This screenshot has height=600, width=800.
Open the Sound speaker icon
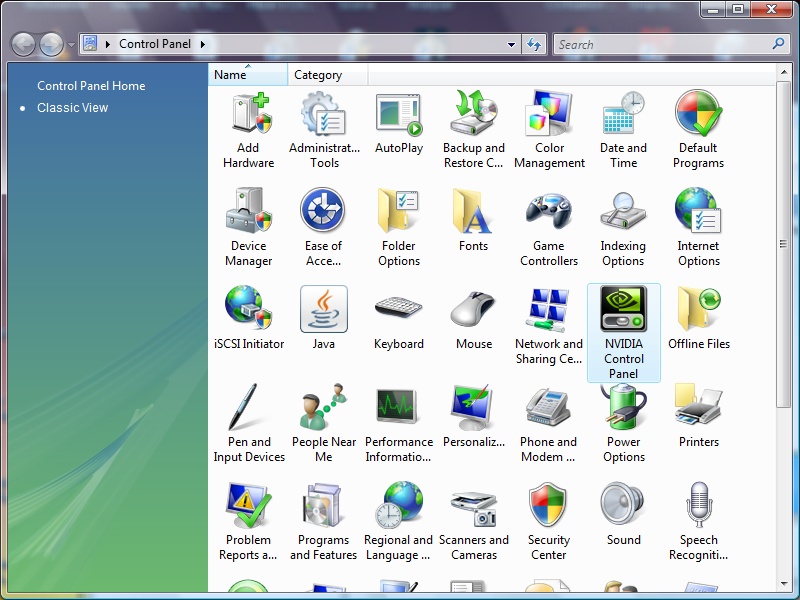click(624, 506)
